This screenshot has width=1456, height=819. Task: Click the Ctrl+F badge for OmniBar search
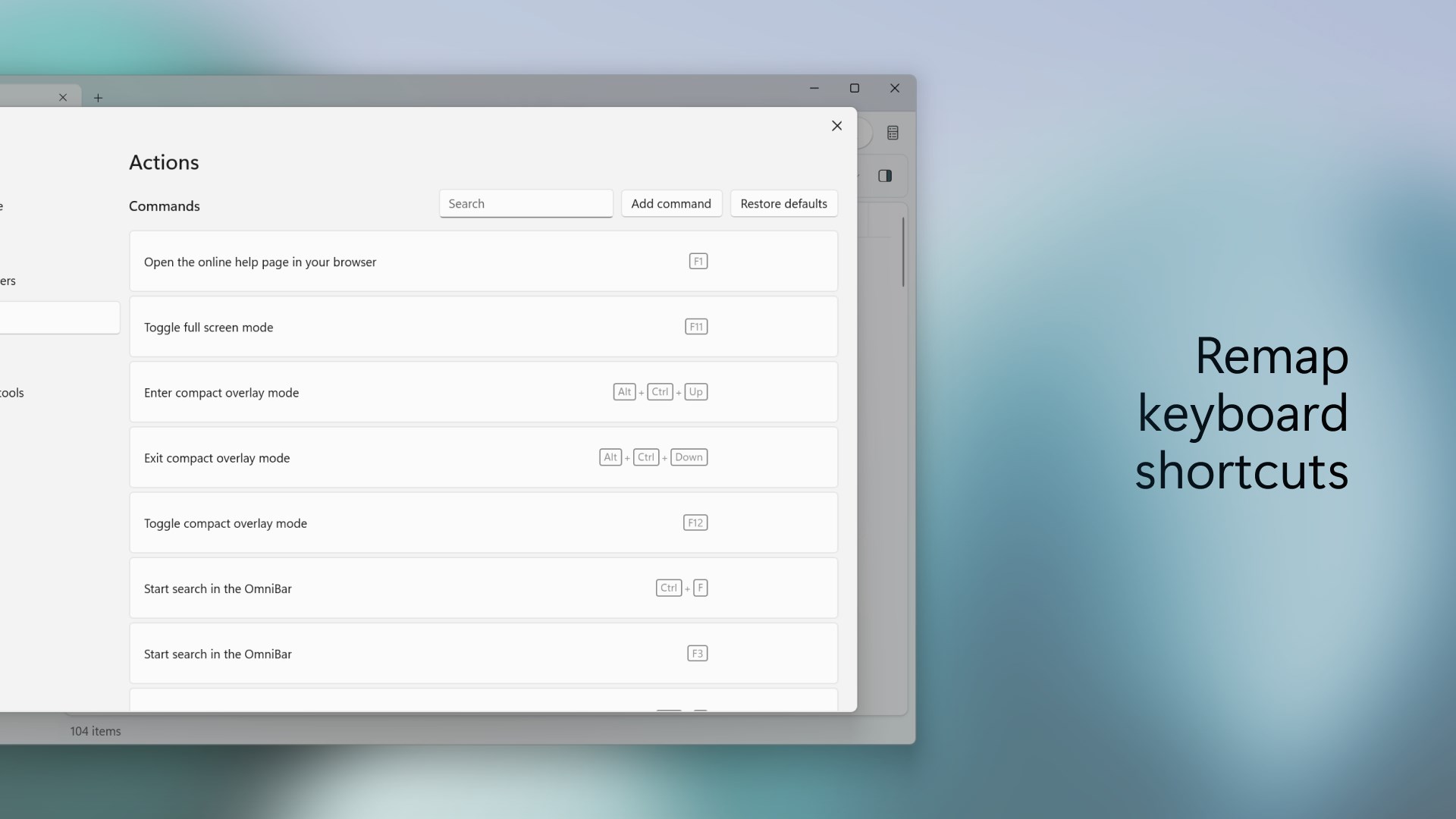pyautogui.click(x=681, y=588)
